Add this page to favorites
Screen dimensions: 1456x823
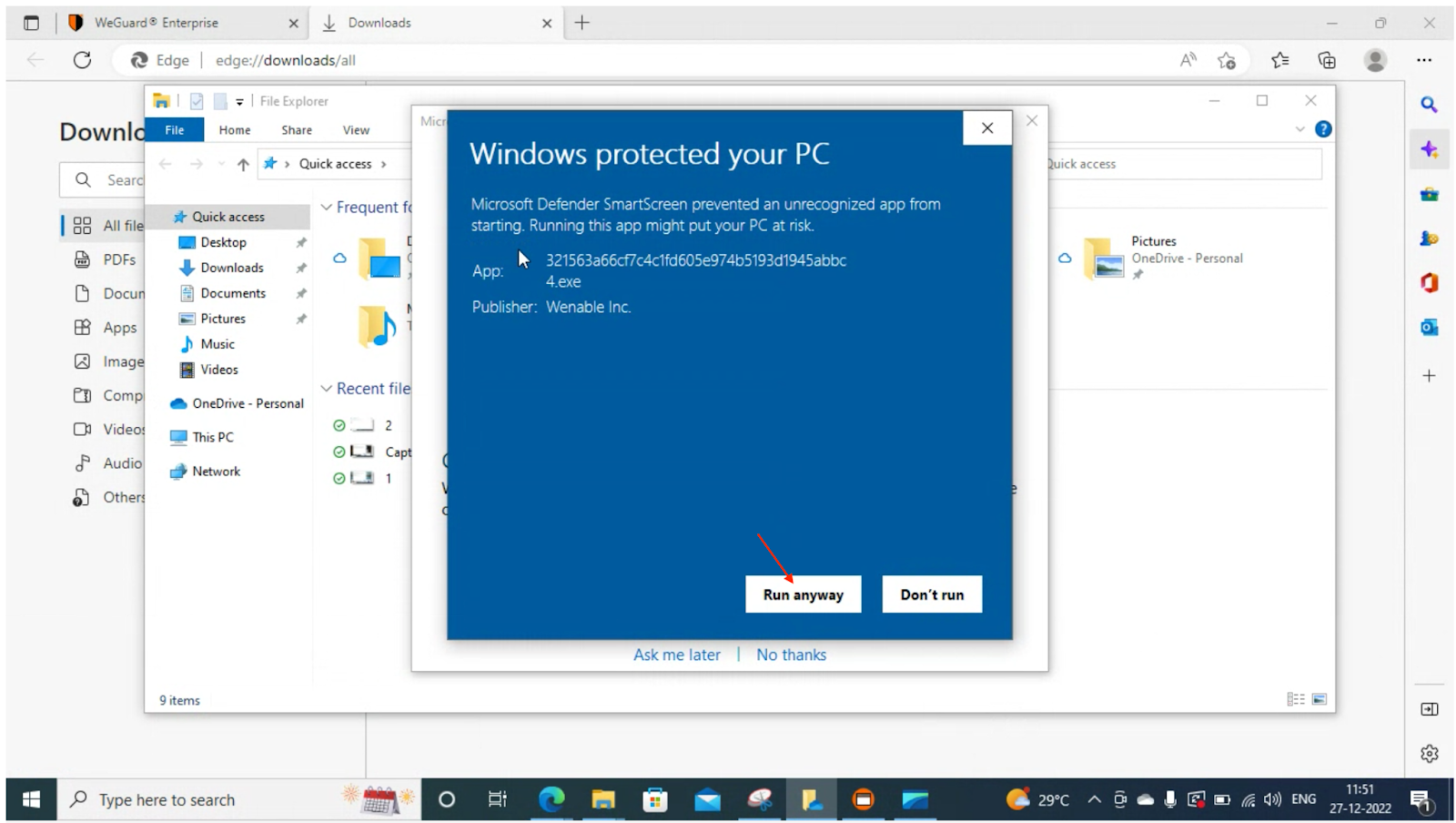coord(1227,60)
